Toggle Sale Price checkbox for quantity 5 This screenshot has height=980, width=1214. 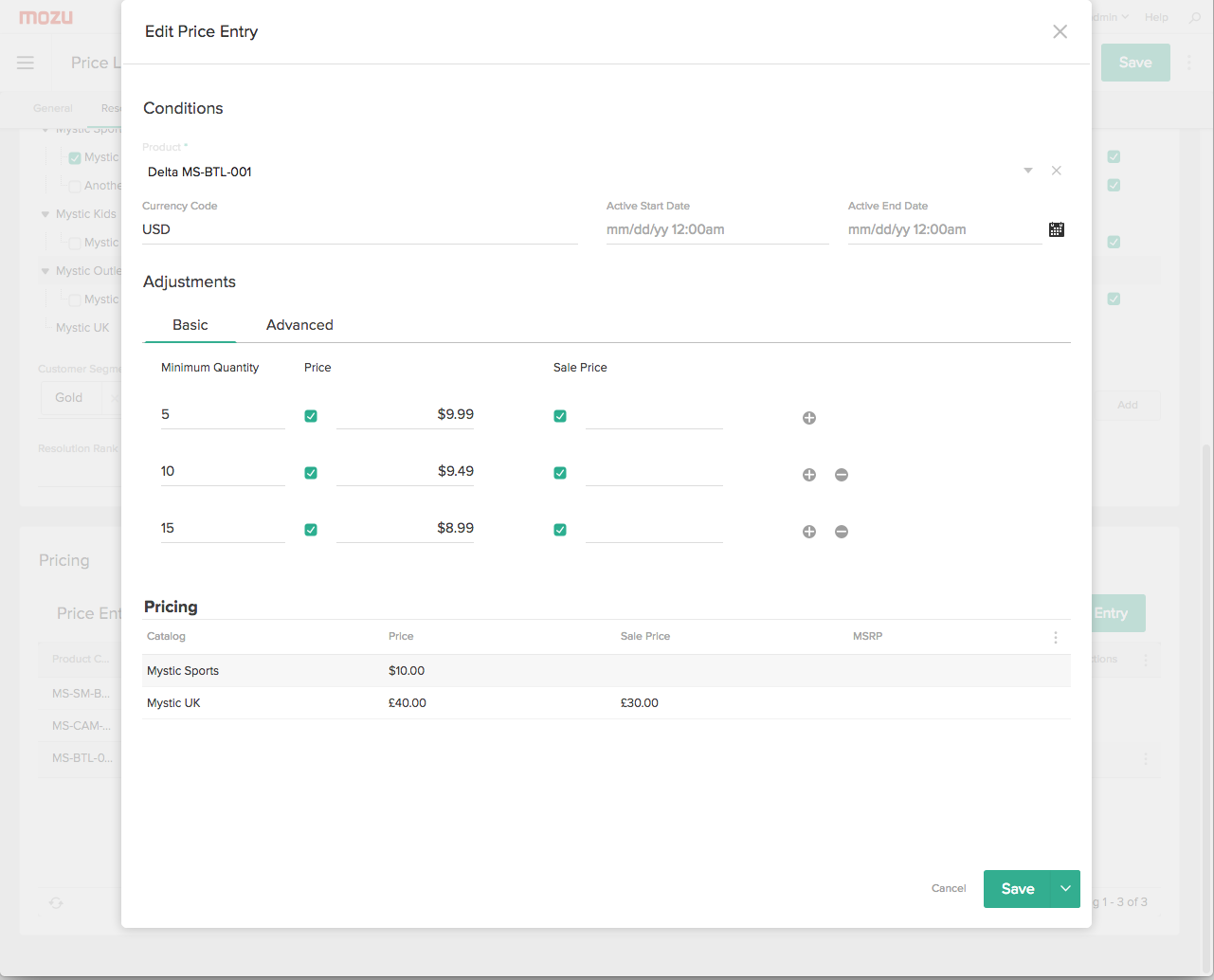[560, 416]
